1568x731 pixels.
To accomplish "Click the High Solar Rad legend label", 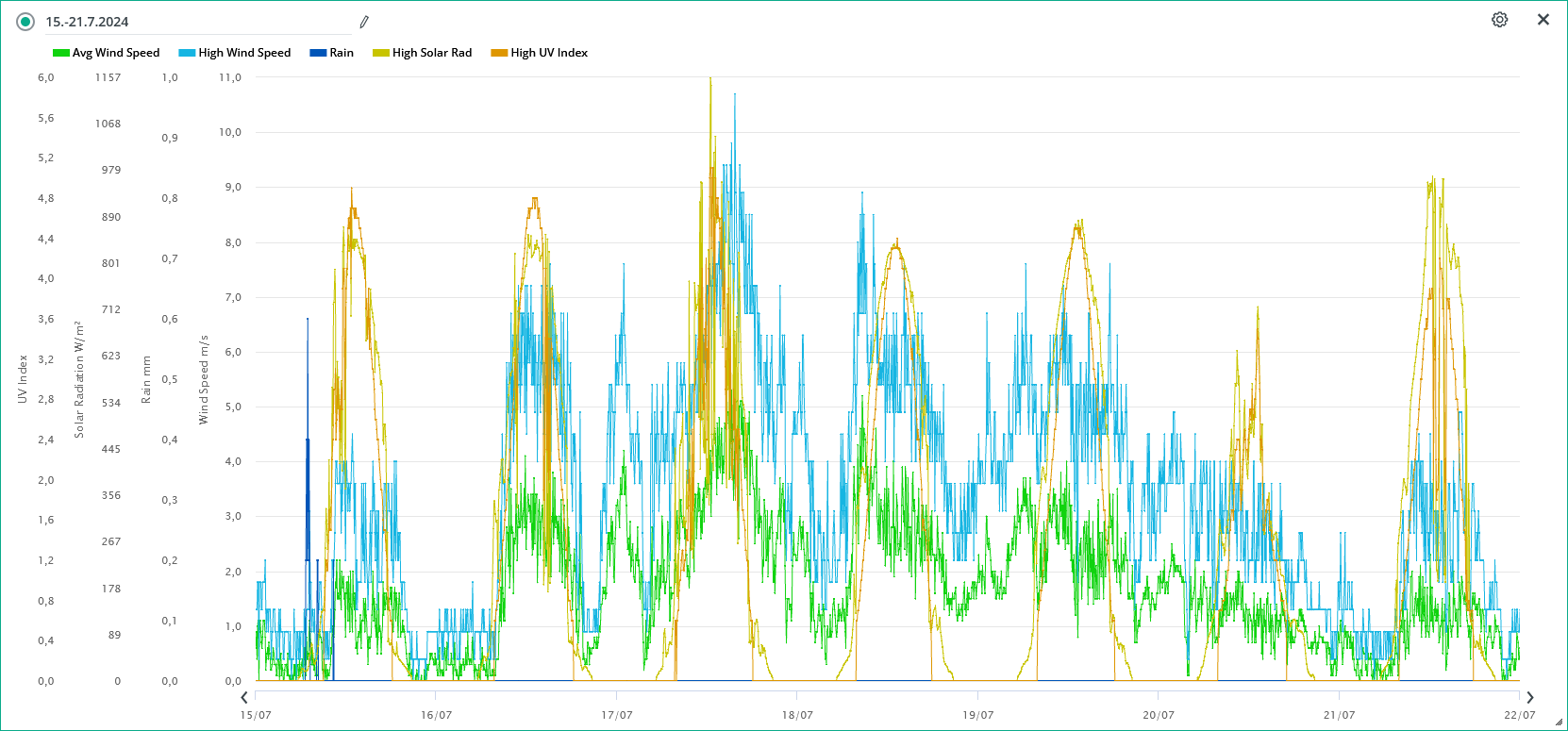I will click(x=431, y=53).
